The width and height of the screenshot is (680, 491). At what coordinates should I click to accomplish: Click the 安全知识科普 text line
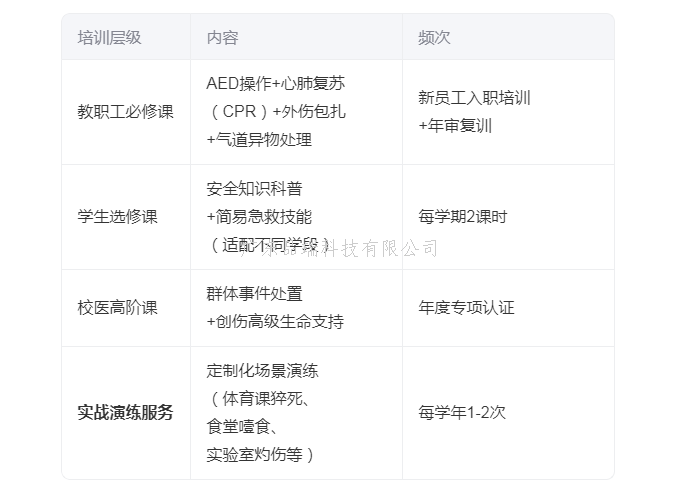(254, 189)
